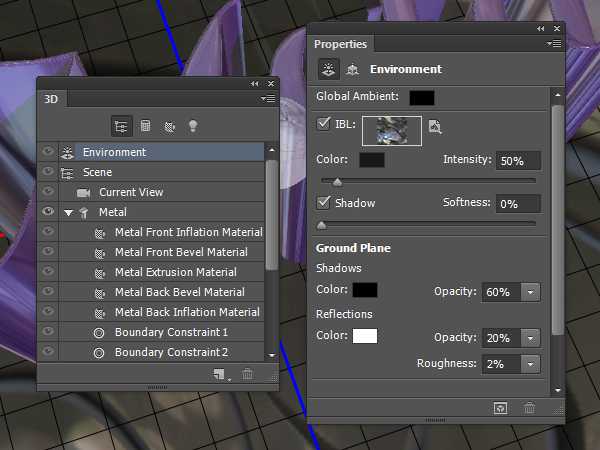Open the Roughness dropdown arrow
This screenshot has width=600, height=450.
click(530, 364)
